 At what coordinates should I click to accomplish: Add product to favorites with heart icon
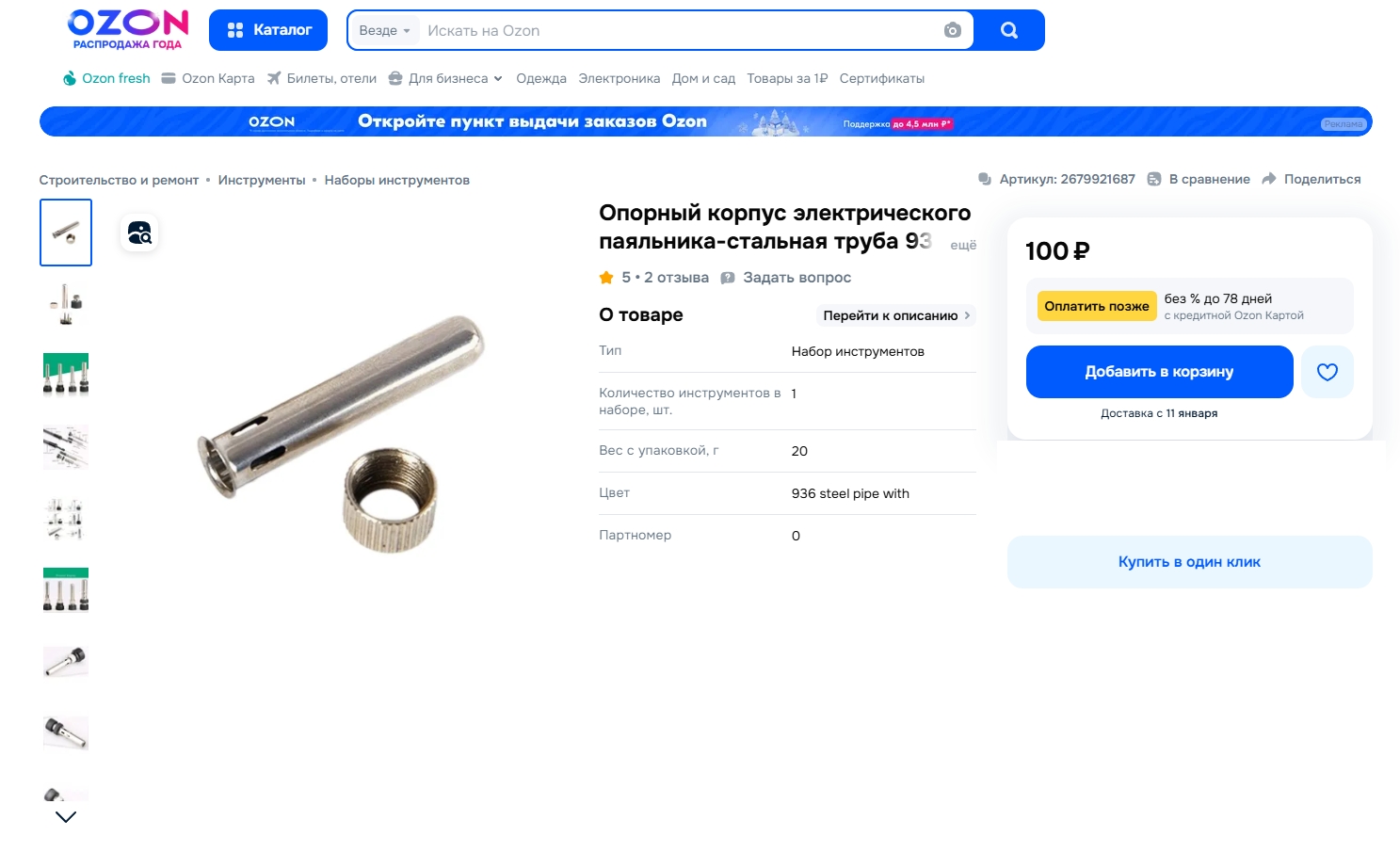(1328, 372)
